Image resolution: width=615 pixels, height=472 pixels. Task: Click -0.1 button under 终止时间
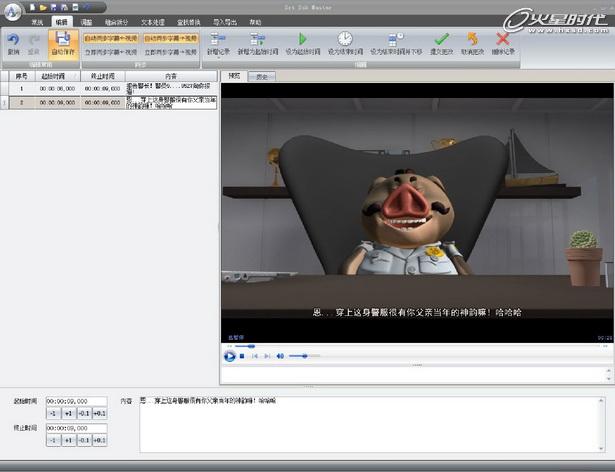[84, 441]
